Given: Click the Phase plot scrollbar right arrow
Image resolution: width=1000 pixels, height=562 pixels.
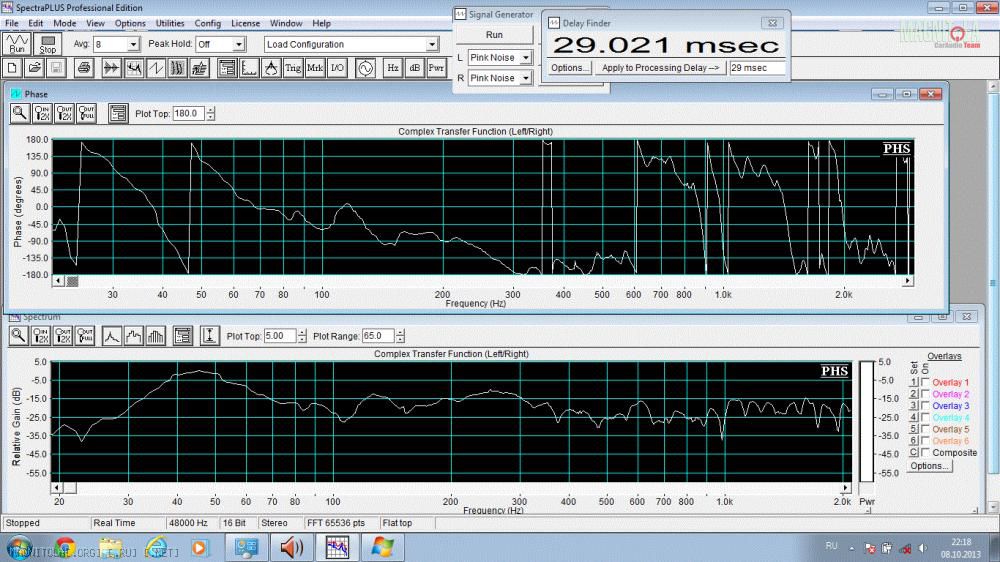Looking at the screenshot, I should click(x=908, y=281).
